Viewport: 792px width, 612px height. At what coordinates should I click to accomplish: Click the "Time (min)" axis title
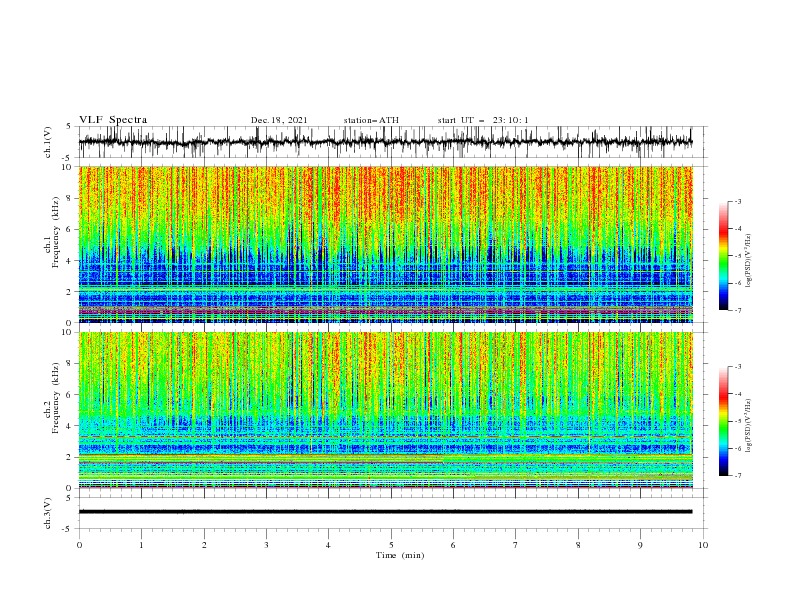point(400,555)
